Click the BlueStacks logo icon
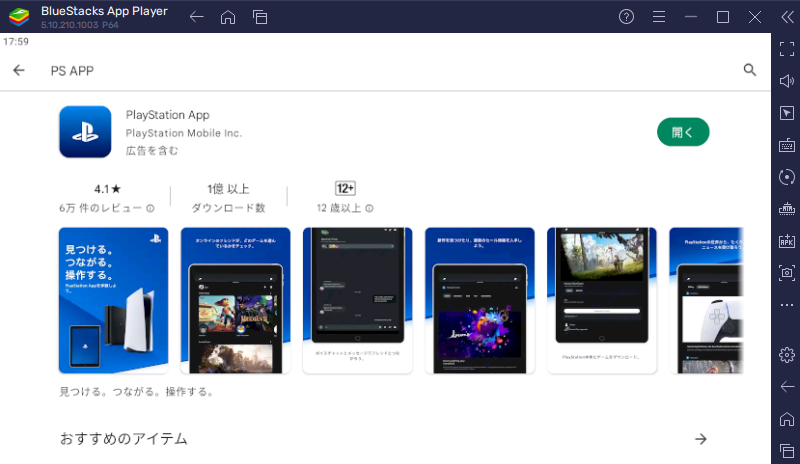 click(x=19, y=17)
